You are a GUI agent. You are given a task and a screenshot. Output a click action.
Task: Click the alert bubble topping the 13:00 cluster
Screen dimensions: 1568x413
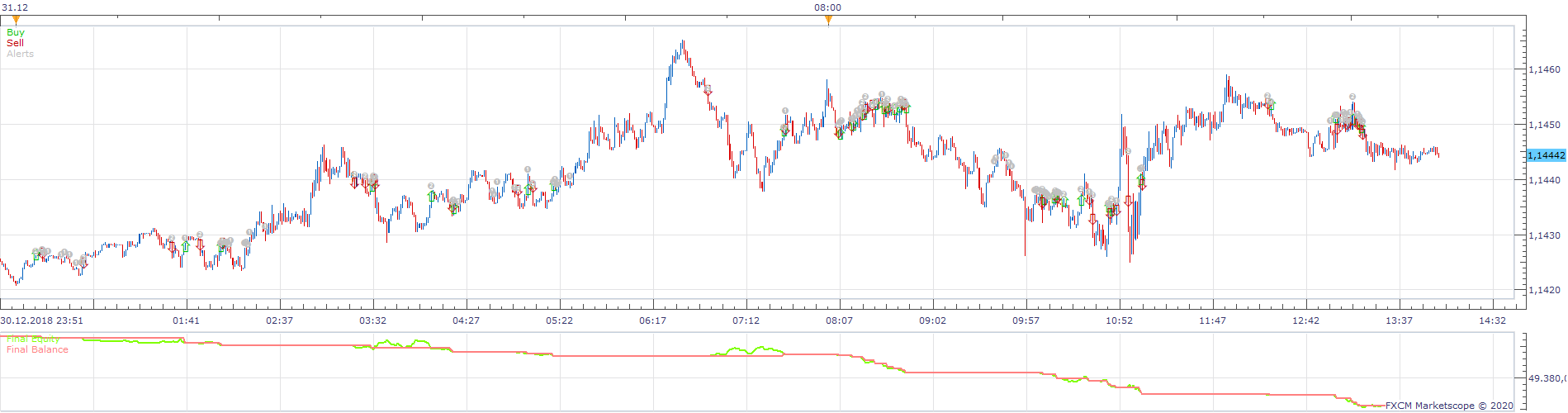pyautogui.click(x=1352, y=97)
